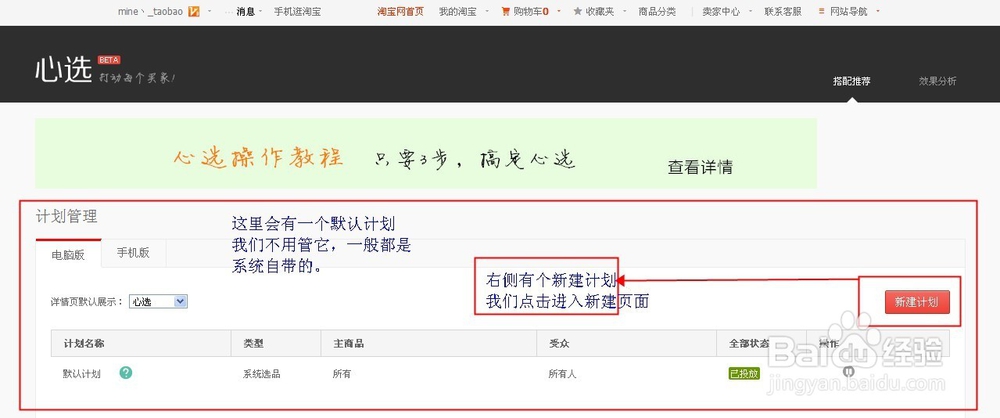
Task: Click the 计划管理 section heading
Action: tap(66, 216)
